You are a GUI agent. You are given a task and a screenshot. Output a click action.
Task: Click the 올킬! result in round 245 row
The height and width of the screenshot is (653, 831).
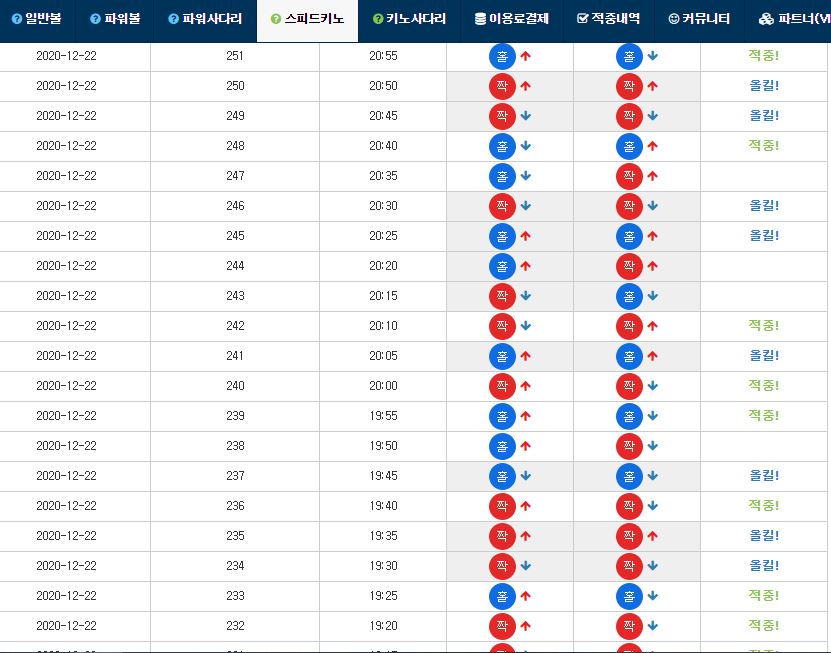[764, 235]
